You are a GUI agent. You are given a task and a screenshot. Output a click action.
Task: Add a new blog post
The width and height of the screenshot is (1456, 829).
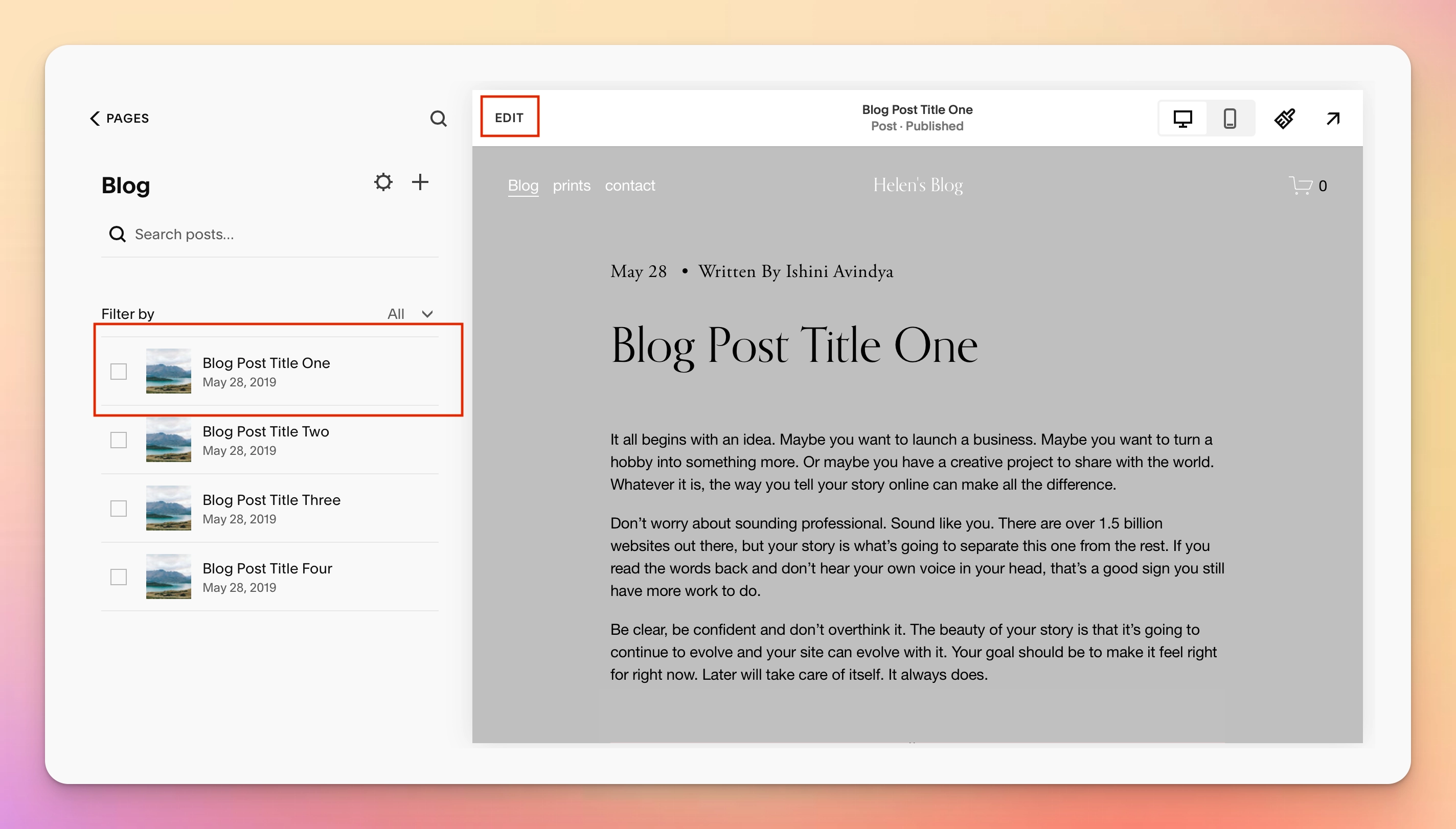(420, 182)
